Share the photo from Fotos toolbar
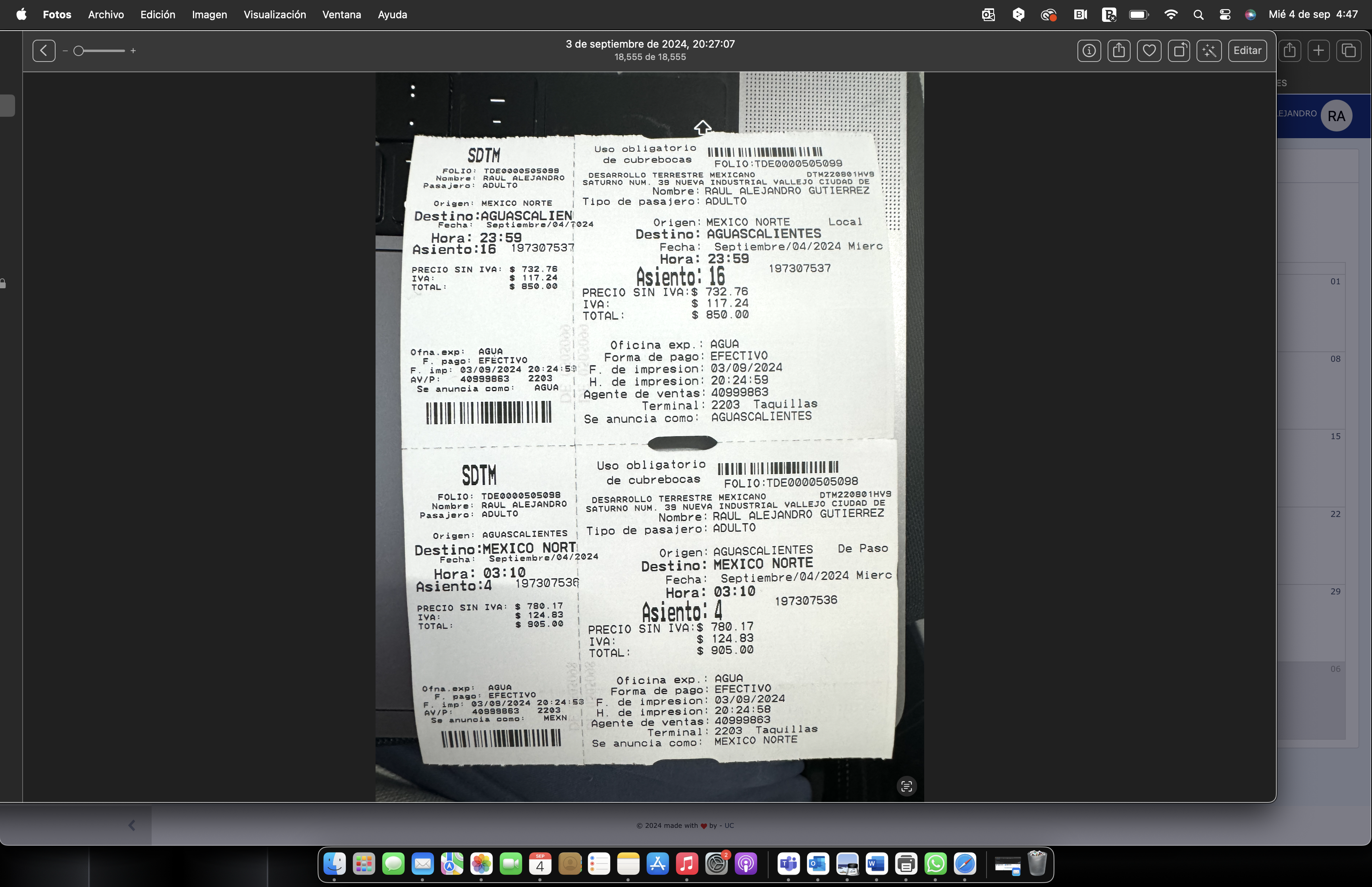The height and width of the screenshot is (887, 1372). click(1119, 51)
